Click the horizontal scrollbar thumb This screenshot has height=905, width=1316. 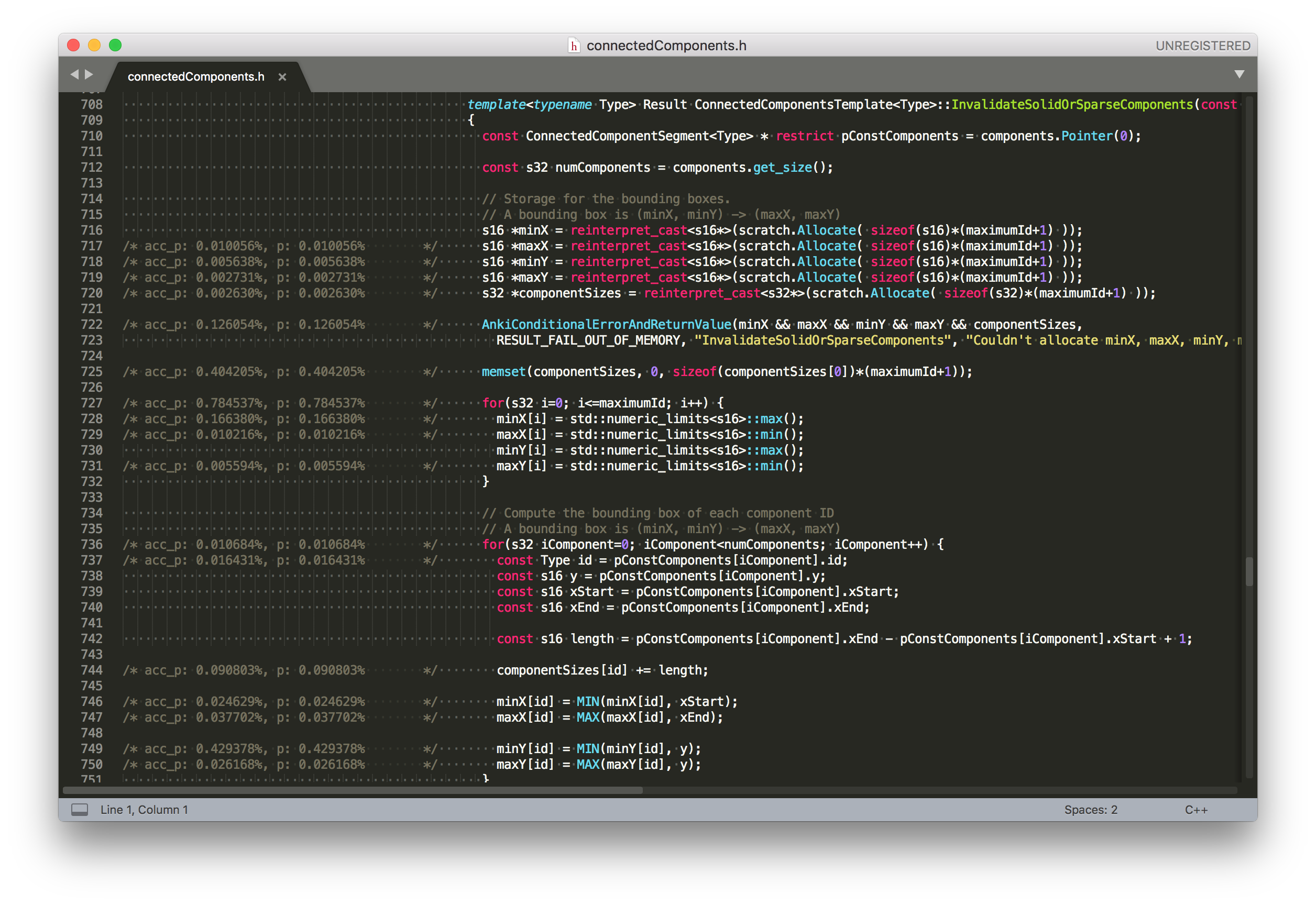click(352, 790)
